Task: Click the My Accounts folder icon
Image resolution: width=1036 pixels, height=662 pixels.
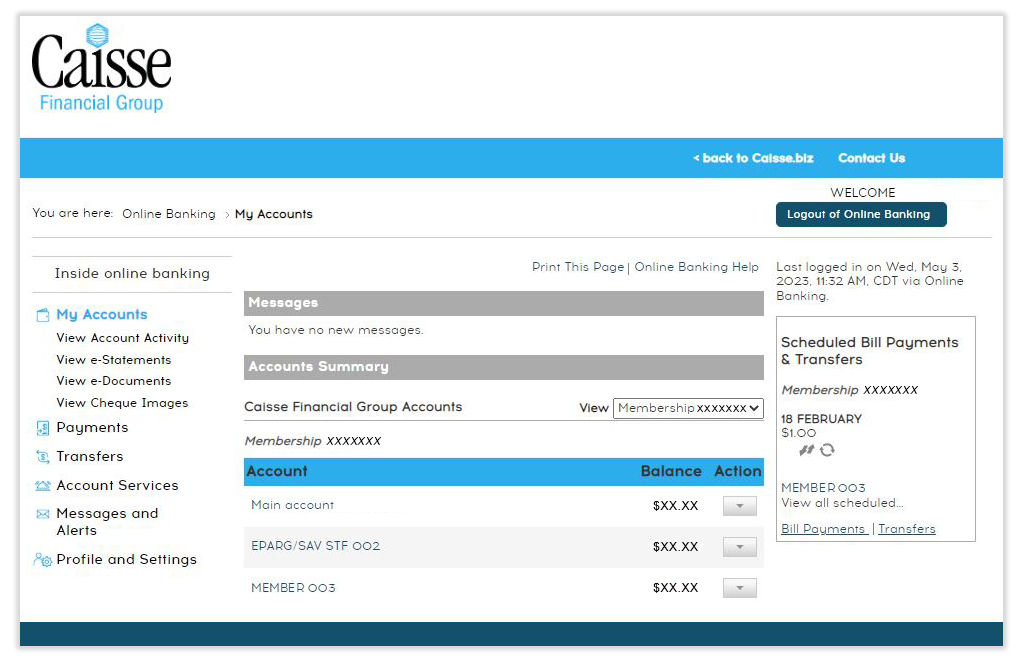Action: coord(43,315)
